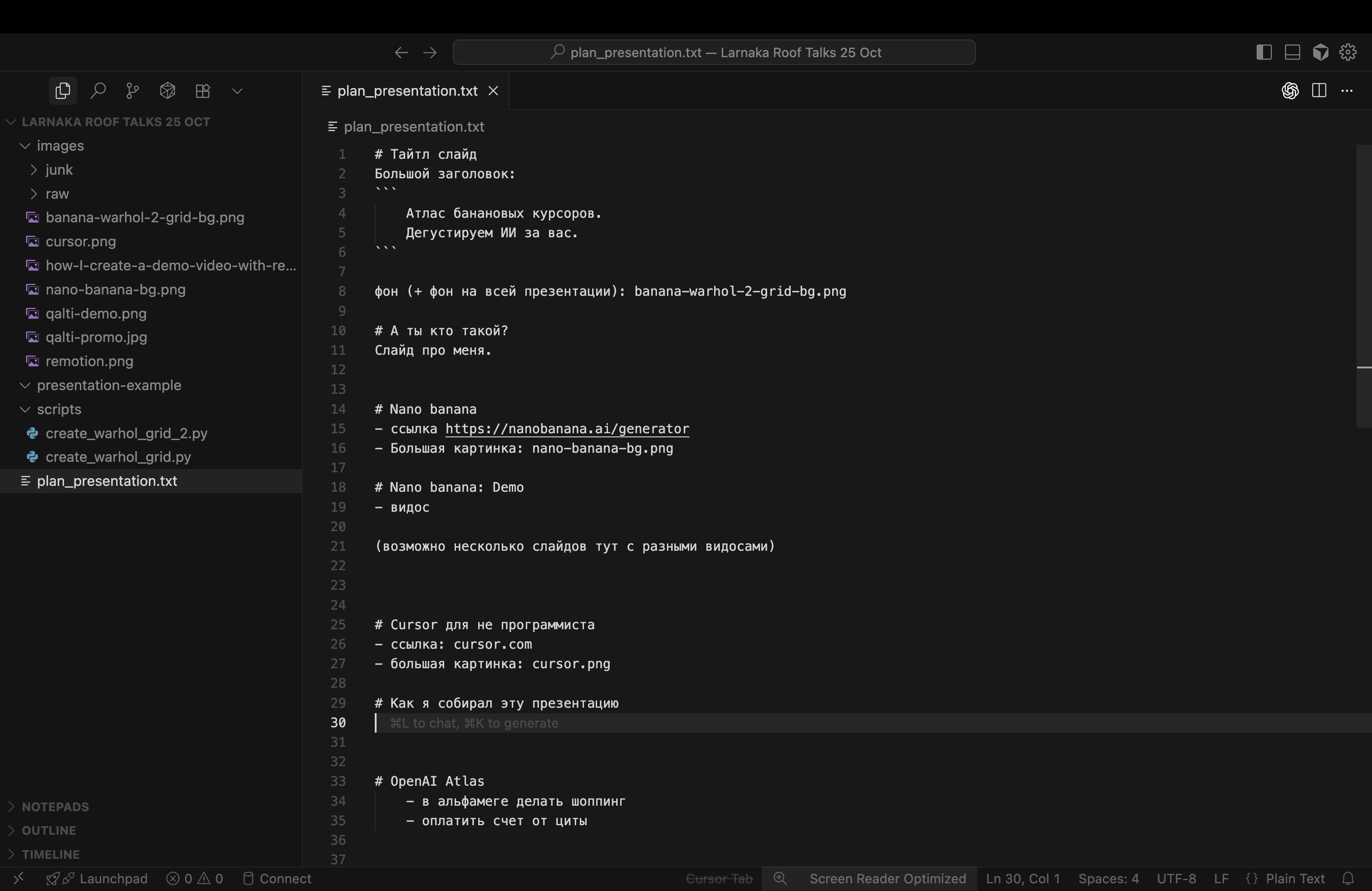Screen dimensions: 1372x891
Task: Click the zoom magnifier in status bar
Action: [x=780, y=878]
